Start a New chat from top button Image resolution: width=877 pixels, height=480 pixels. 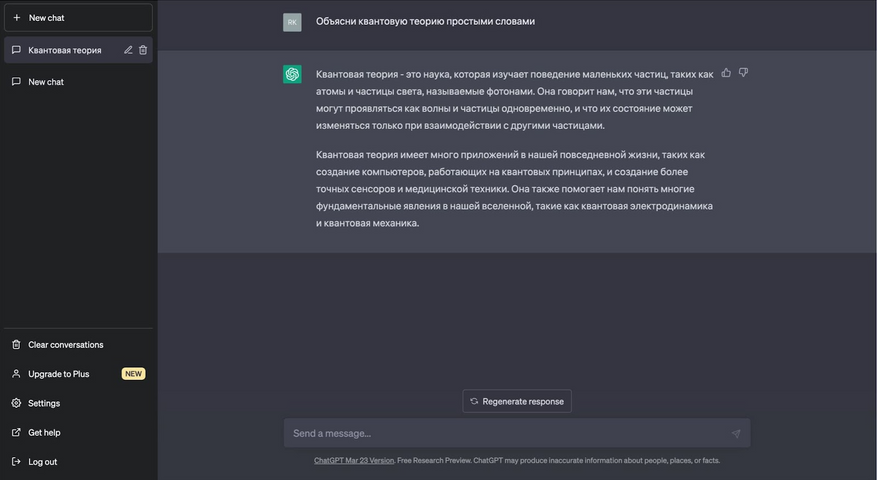(x=78, y=17)
